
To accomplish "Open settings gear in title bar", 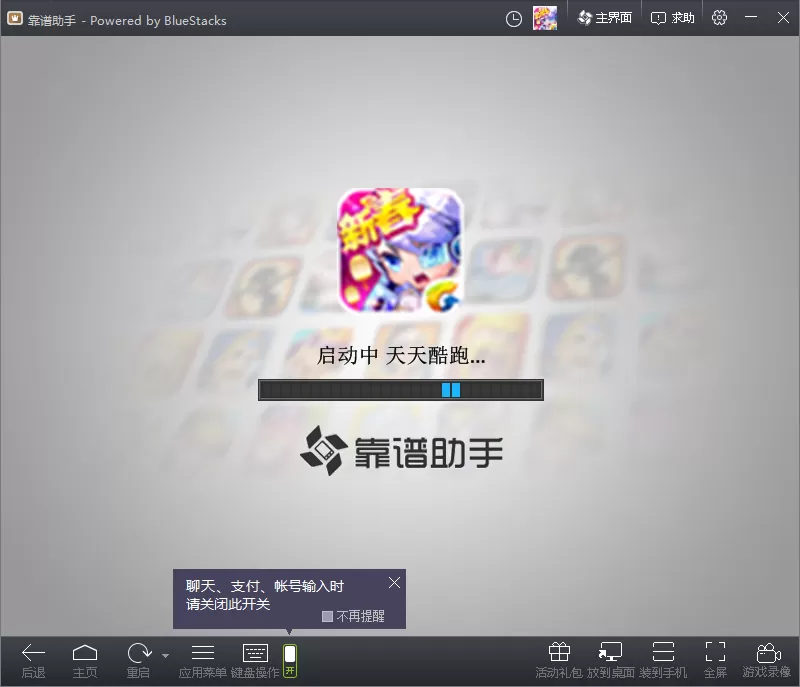I will [719, 18].
